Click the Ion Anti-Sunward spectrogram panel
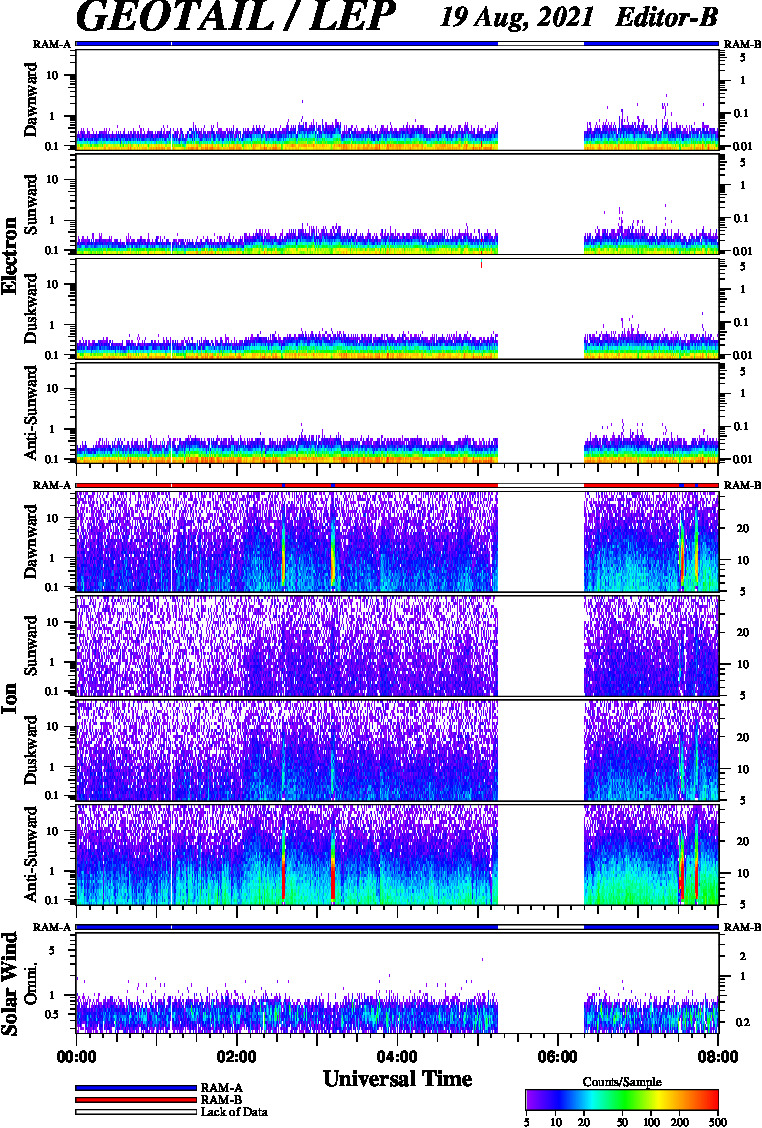Viewport: 762px width, 1128px height. tap(397, 855)
